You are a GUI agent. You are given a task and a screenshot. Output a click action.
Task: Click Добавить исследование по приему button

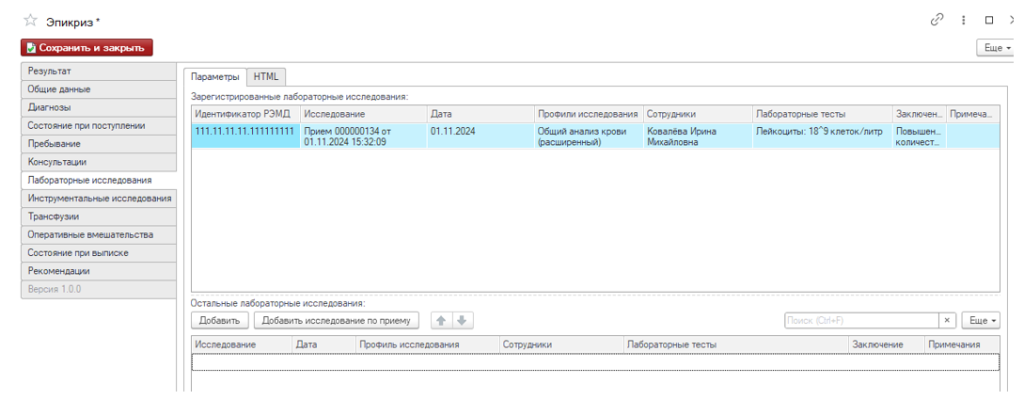coord(336,320)
